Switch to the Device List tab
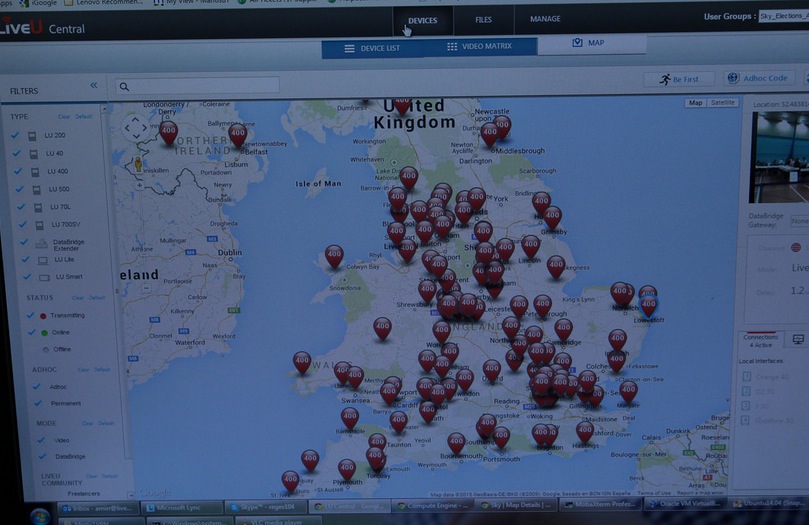 pos(373,48)
